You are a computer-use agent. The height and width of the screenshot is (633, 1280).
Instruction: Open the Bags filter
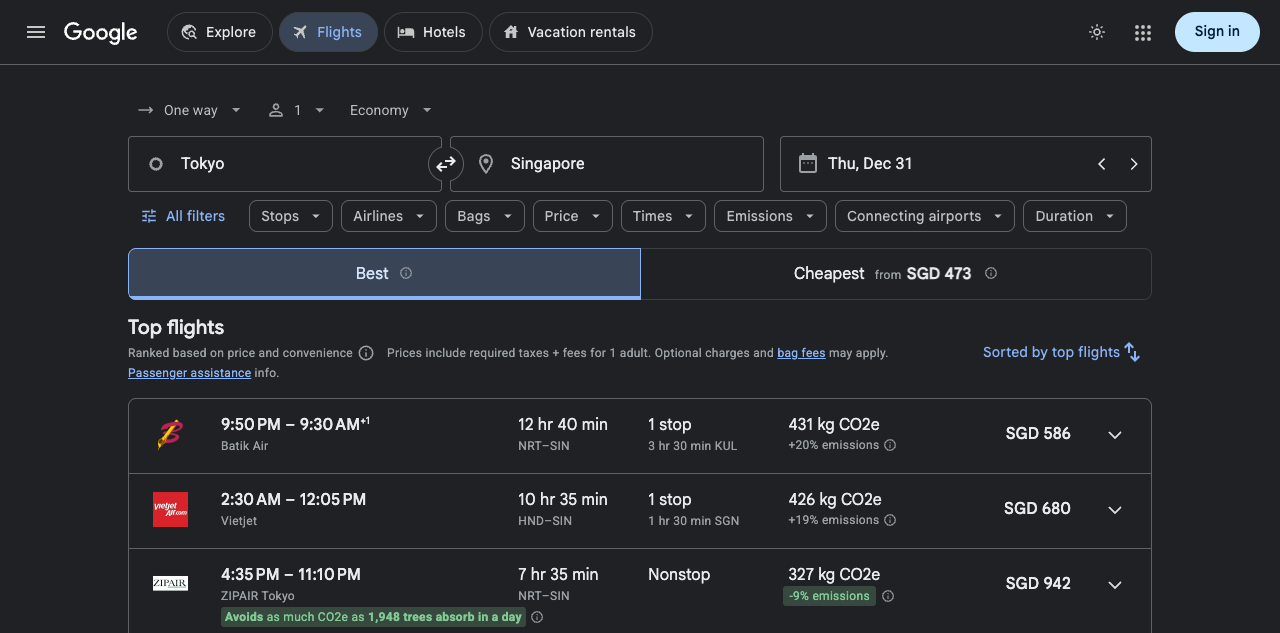pos(485,216)
